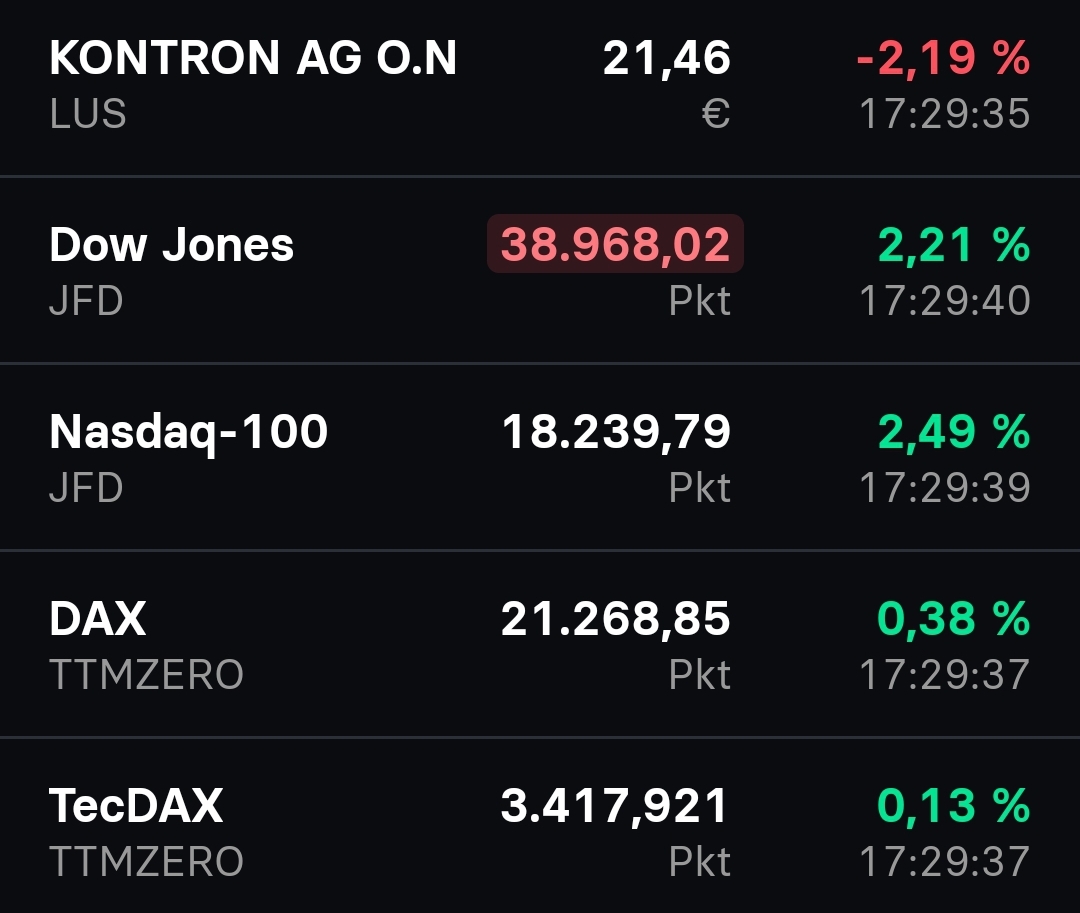Click the DAX value 21.268,85

pos(617,618)
